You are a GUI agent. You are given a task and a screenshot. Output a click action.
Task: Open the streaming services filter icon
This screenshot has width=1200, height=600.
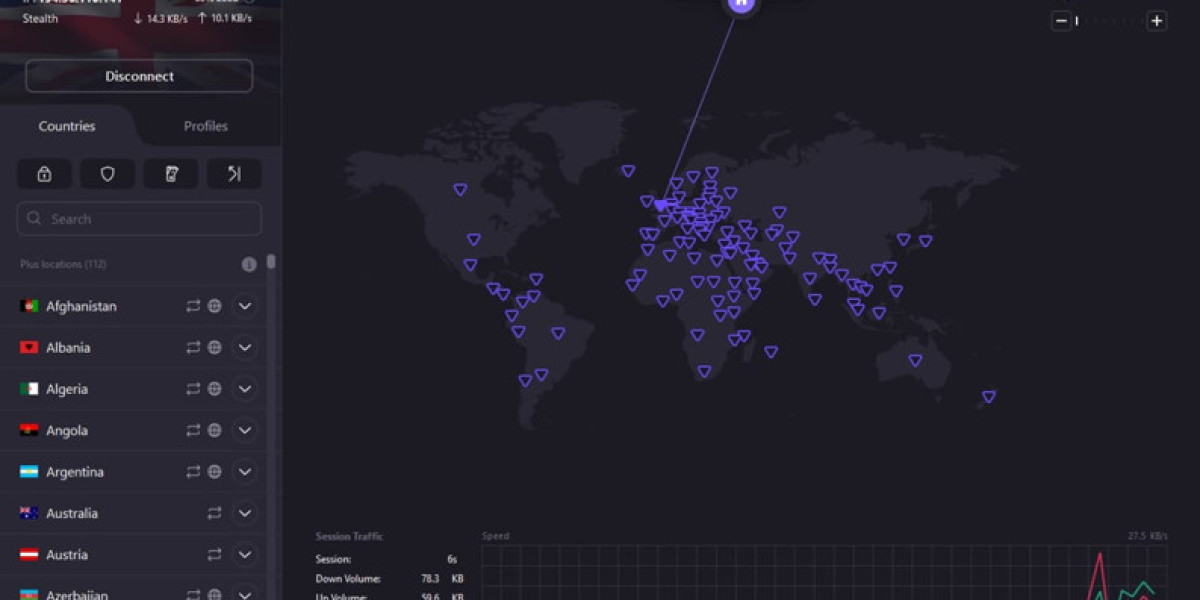click(170, 173)
